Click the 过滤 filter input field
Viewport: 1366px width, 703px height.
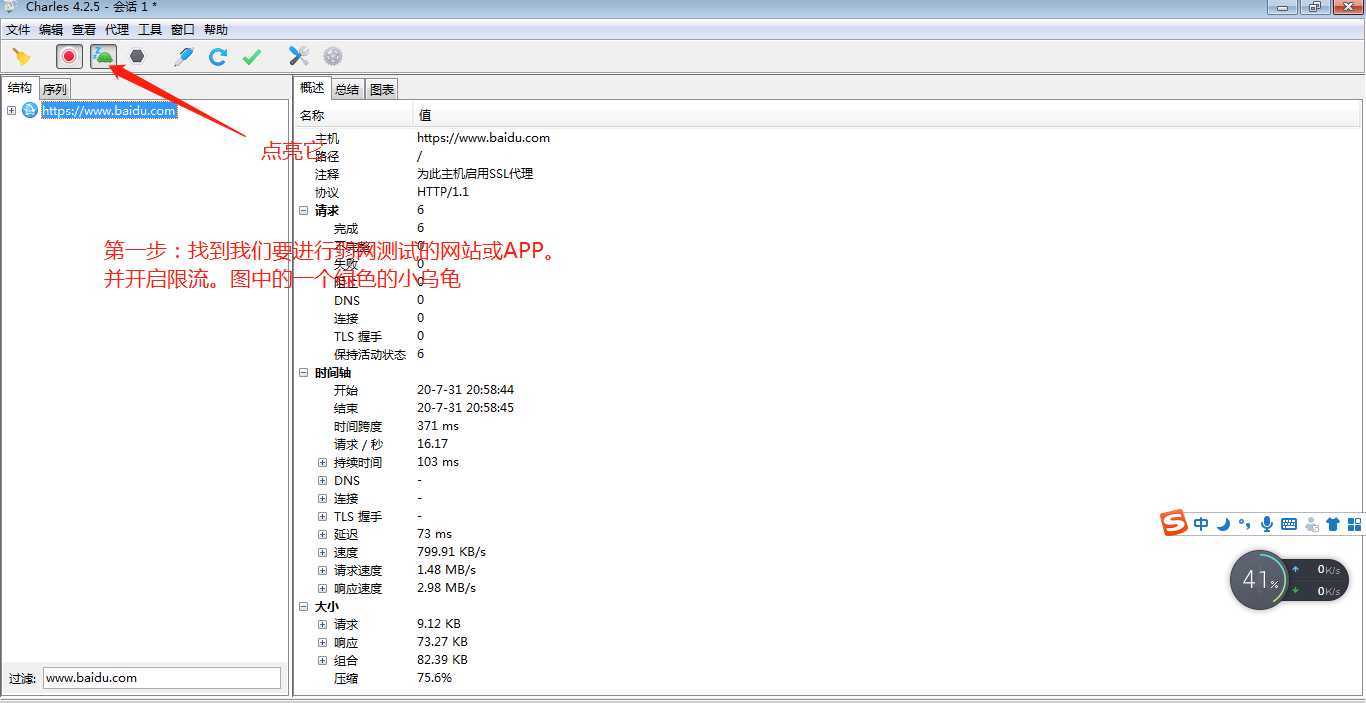(x=162, y=677)
